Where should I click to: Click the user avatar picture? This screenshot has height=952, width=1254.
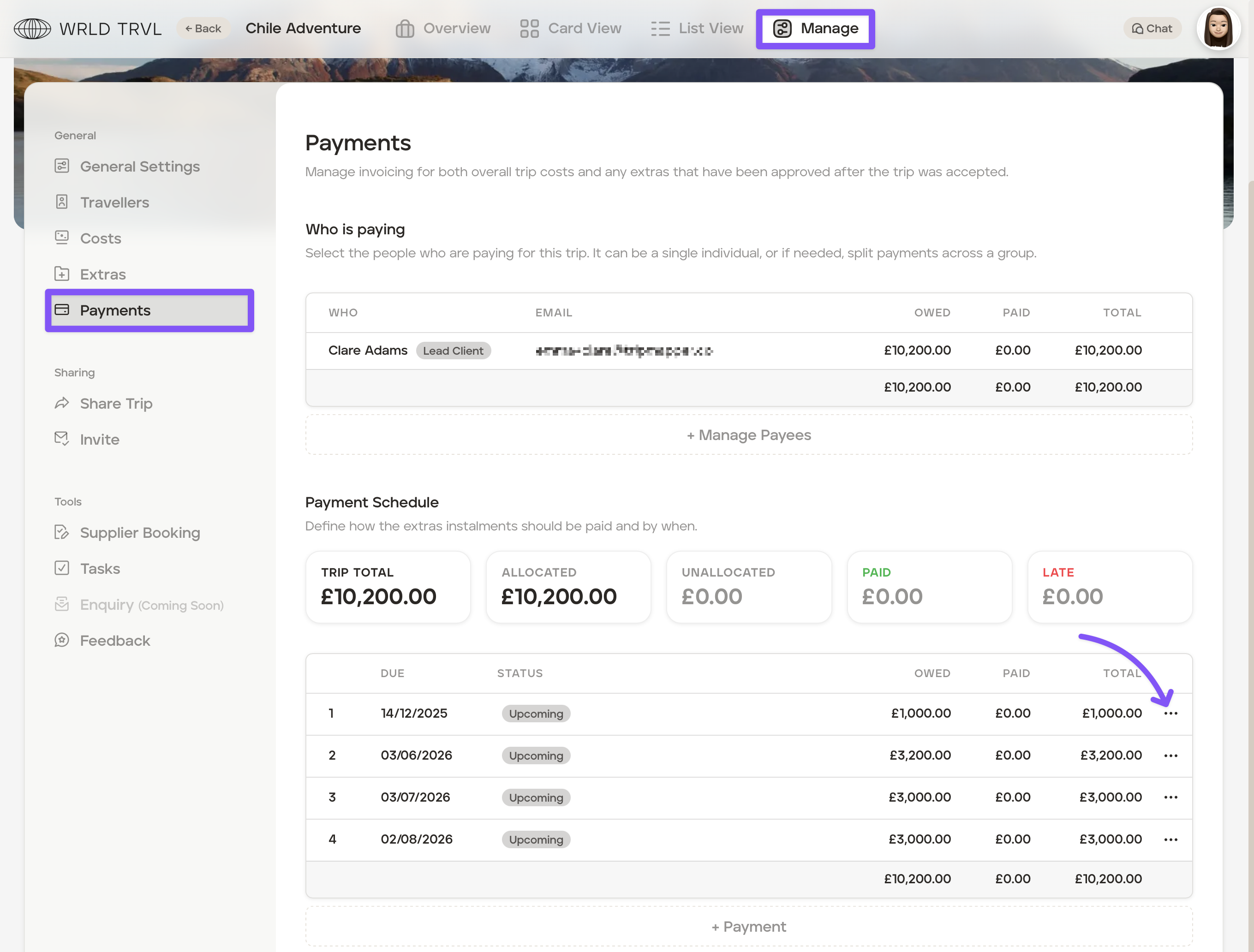pos(1218,28)
